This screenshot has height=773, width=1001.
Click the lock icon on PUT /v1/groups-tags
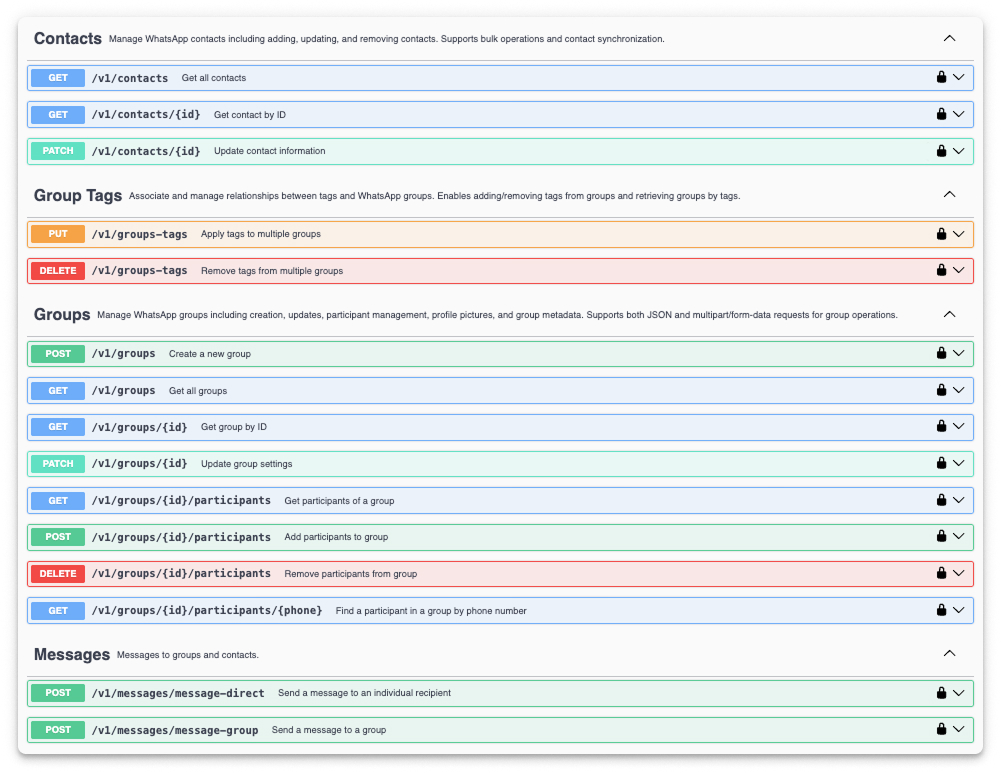pyautogui.click(x=940, y=233)
